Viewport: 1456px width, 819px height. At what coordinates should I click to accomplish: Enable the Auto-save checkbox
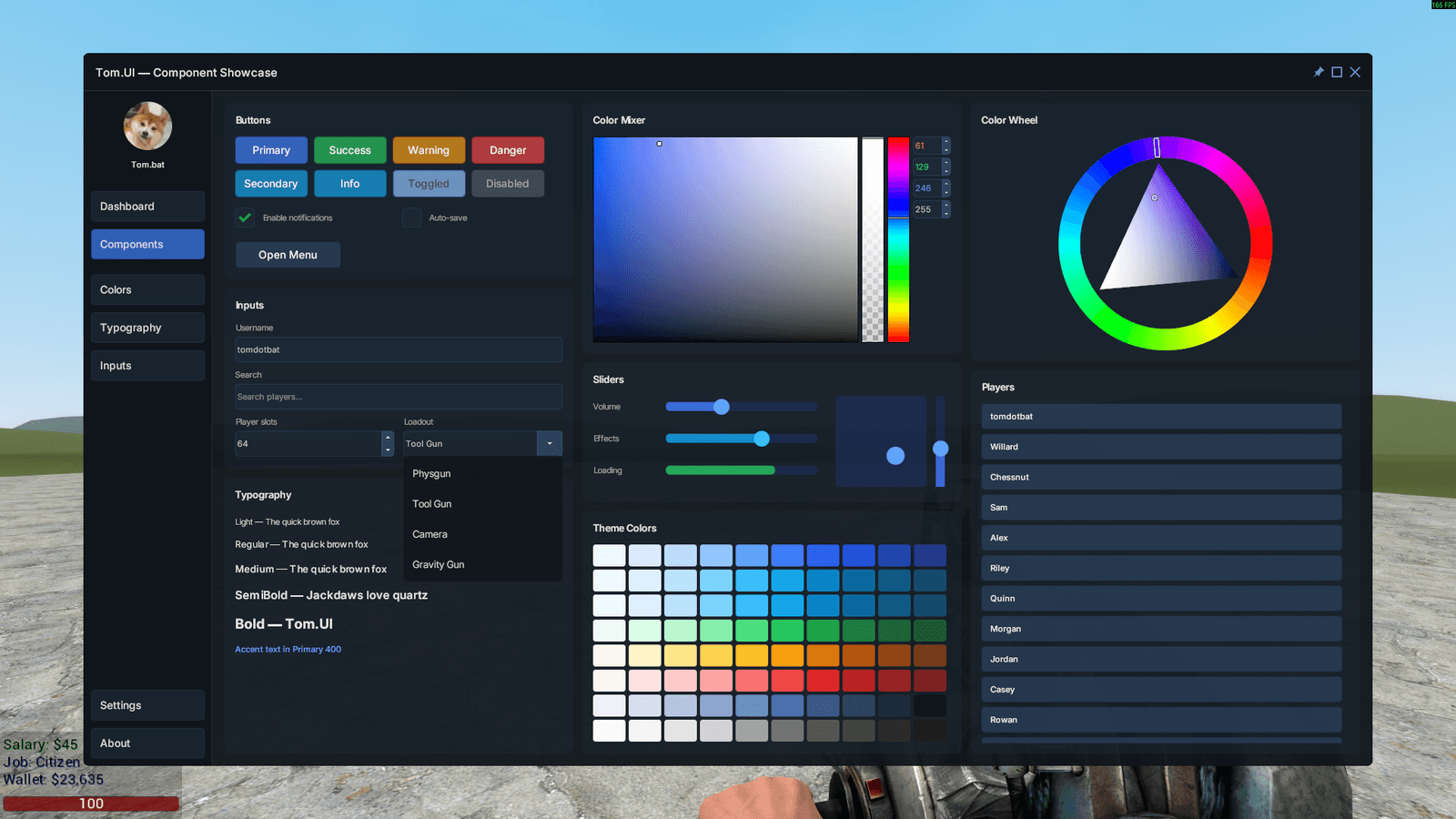tap(411, 217)
